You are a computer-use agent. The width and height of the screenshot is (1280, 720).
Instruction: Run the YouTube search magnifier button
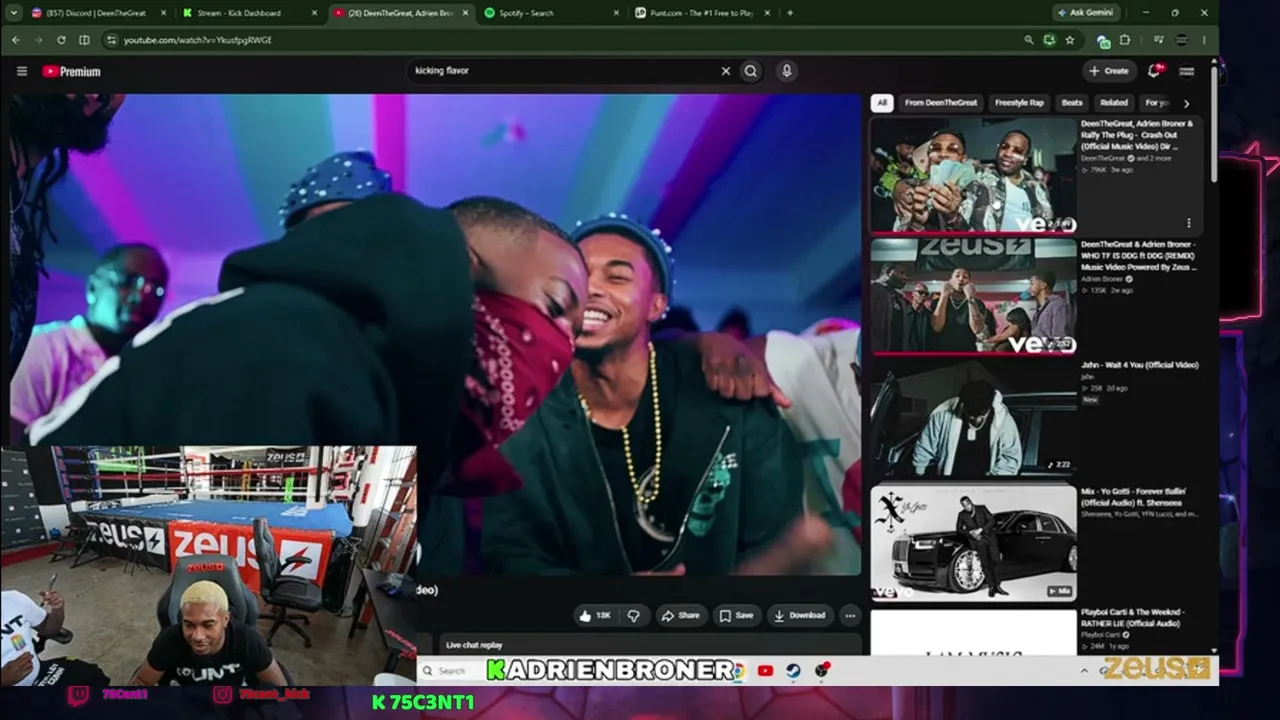(x=751, y=71)
